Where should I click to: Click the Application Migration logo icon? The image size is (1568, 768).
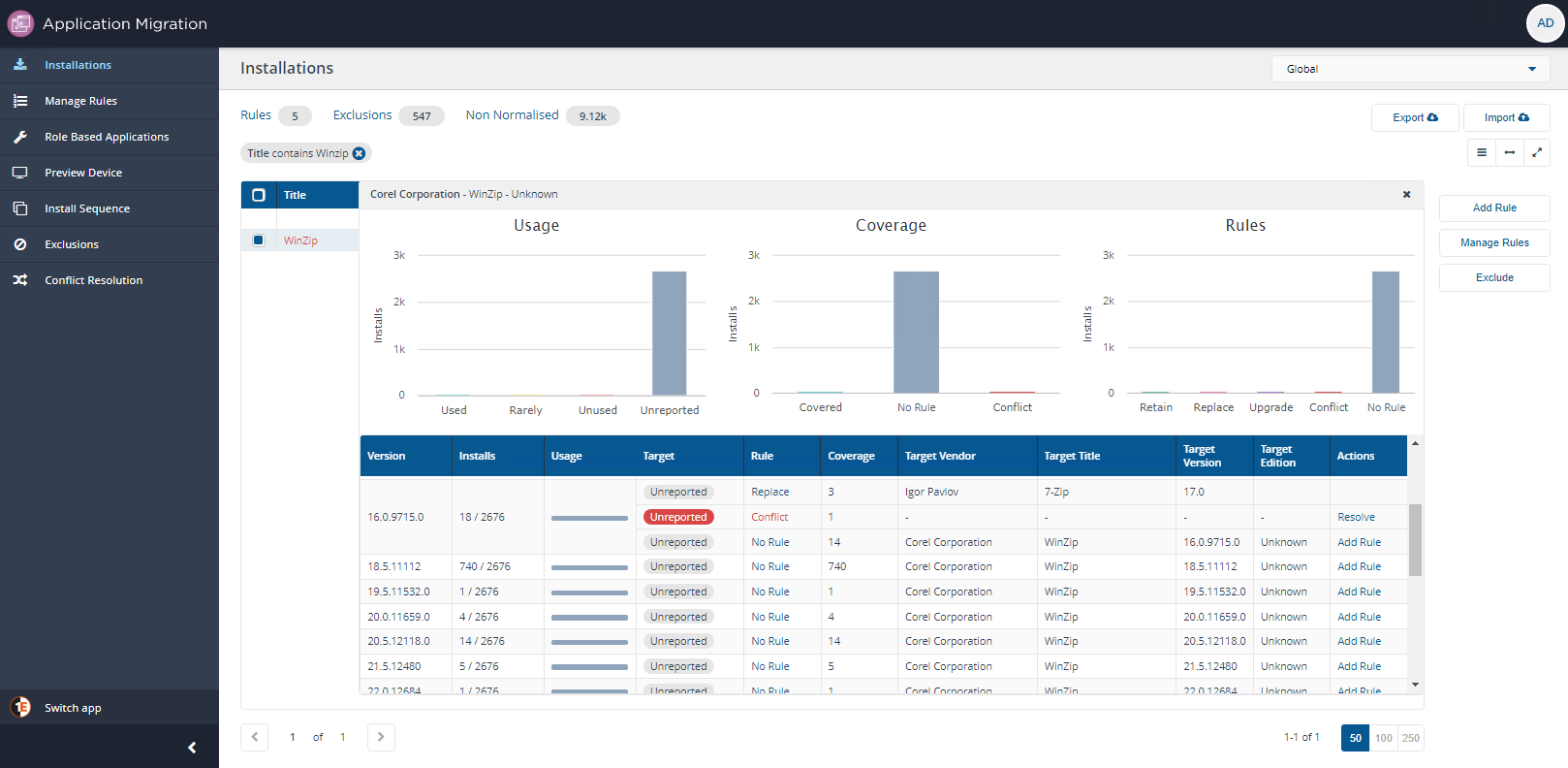[20, 23]
